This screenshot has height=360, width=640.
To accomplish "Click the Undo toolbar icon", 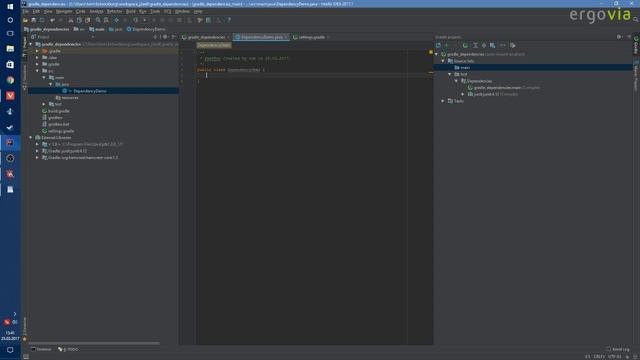I will (x=52, y=20).
